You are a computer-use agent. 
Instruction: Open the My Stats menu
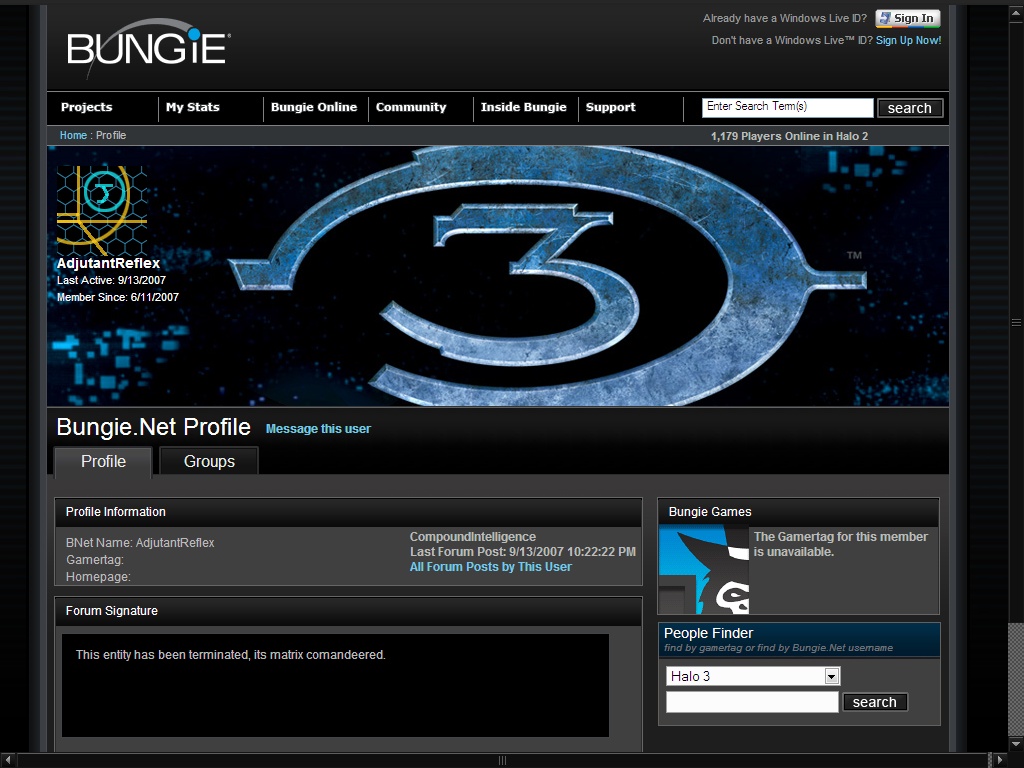coord(193,107)
